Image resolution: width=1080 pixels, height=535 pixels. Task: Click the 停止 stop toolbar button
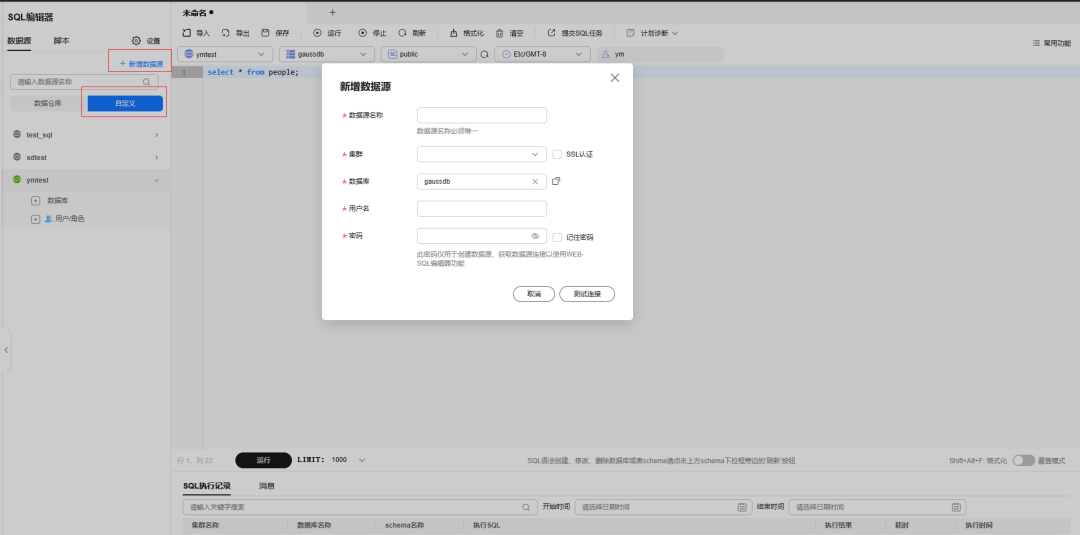(x=373, y=33)
